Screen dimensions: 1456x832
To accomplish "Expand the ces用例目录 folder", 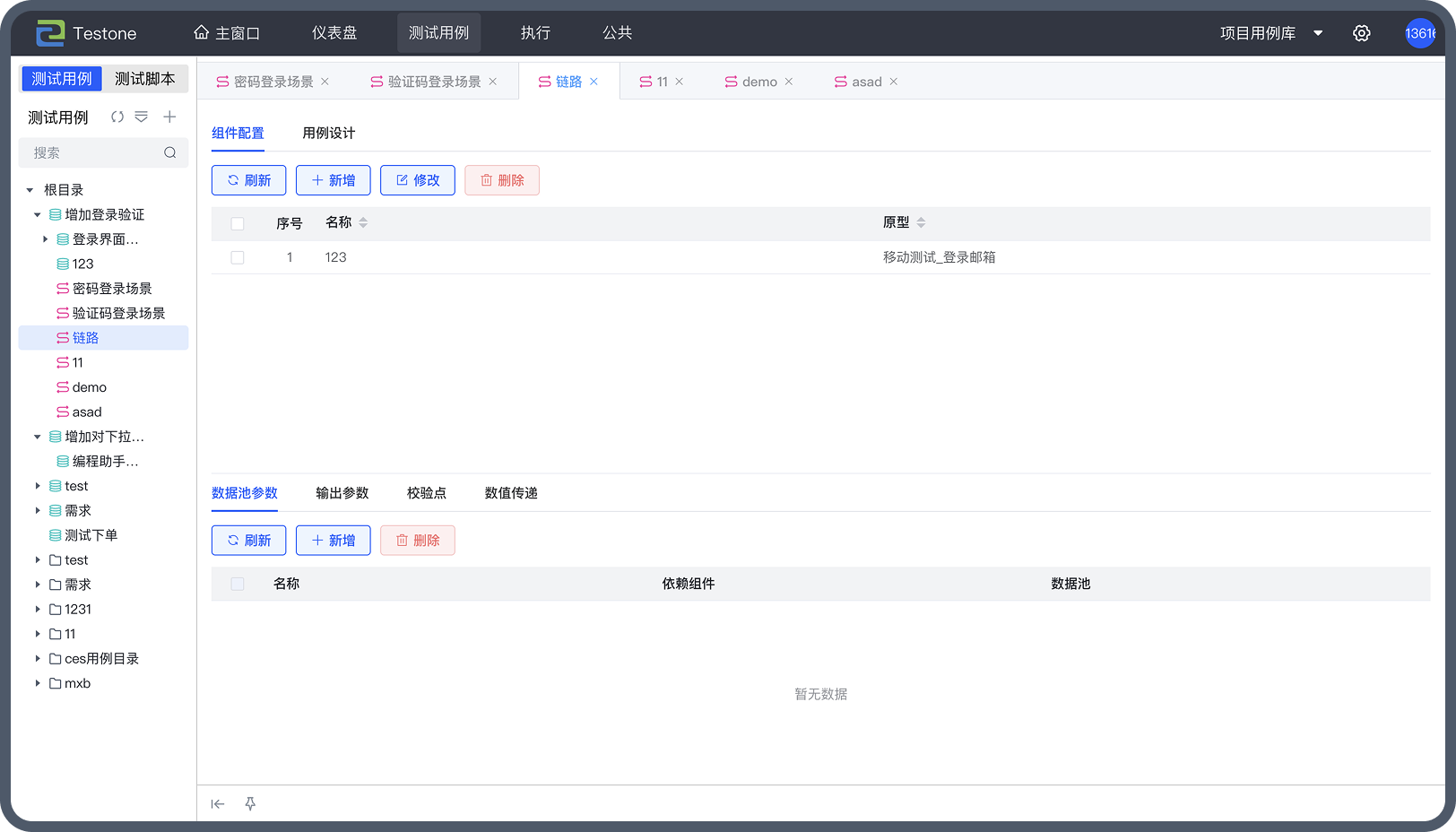I will pos(38,659).
